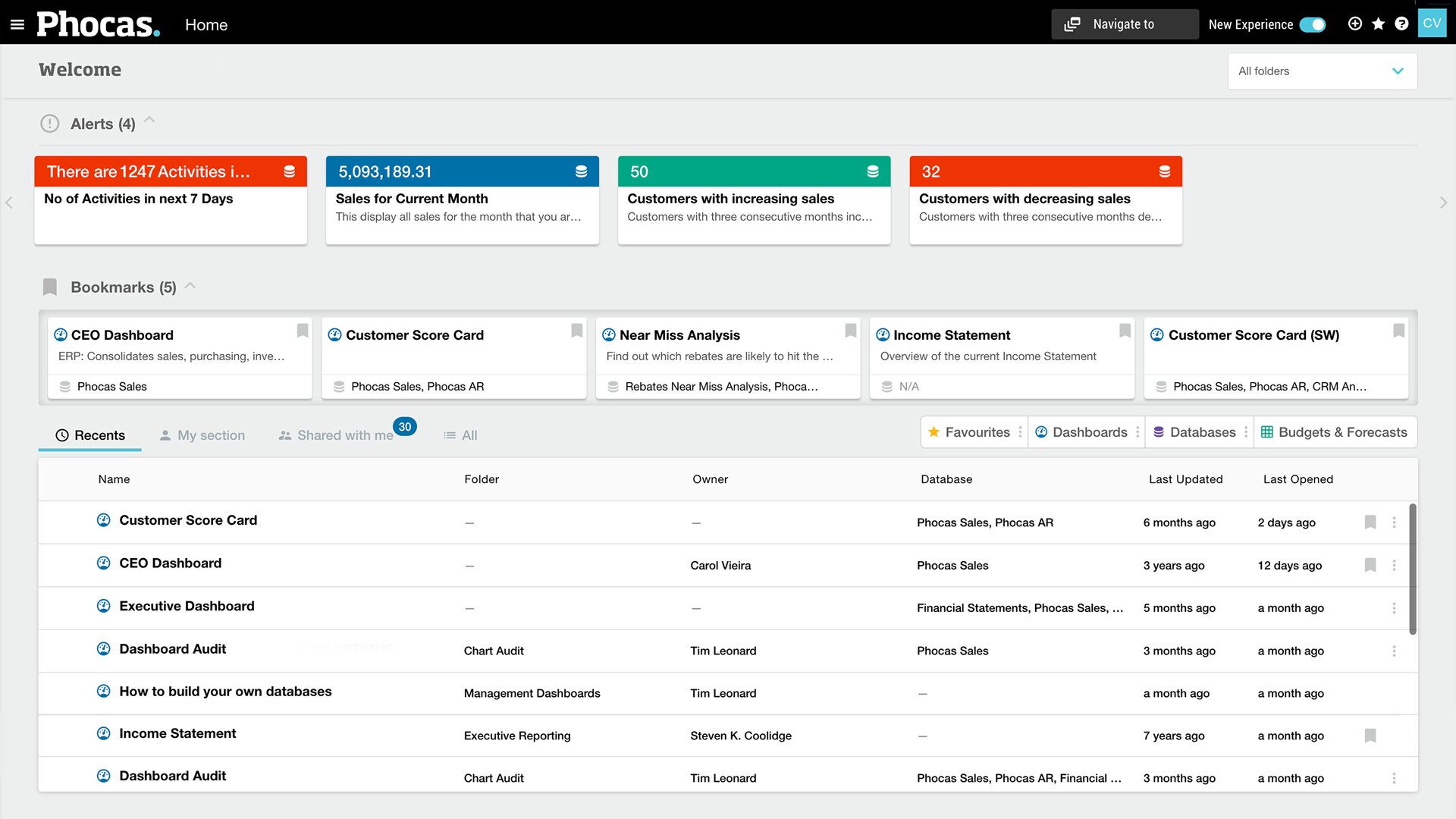Viewport: 1456px width, 819px height.
Task: Open the CV user avatar
Action: click(x=1432, y=22)
